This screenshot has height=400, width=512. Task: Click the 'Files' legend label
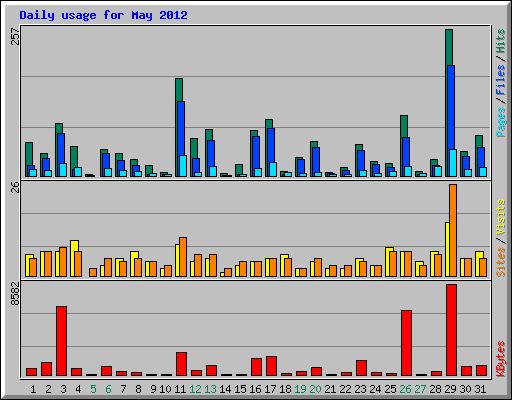pos(500,79)
